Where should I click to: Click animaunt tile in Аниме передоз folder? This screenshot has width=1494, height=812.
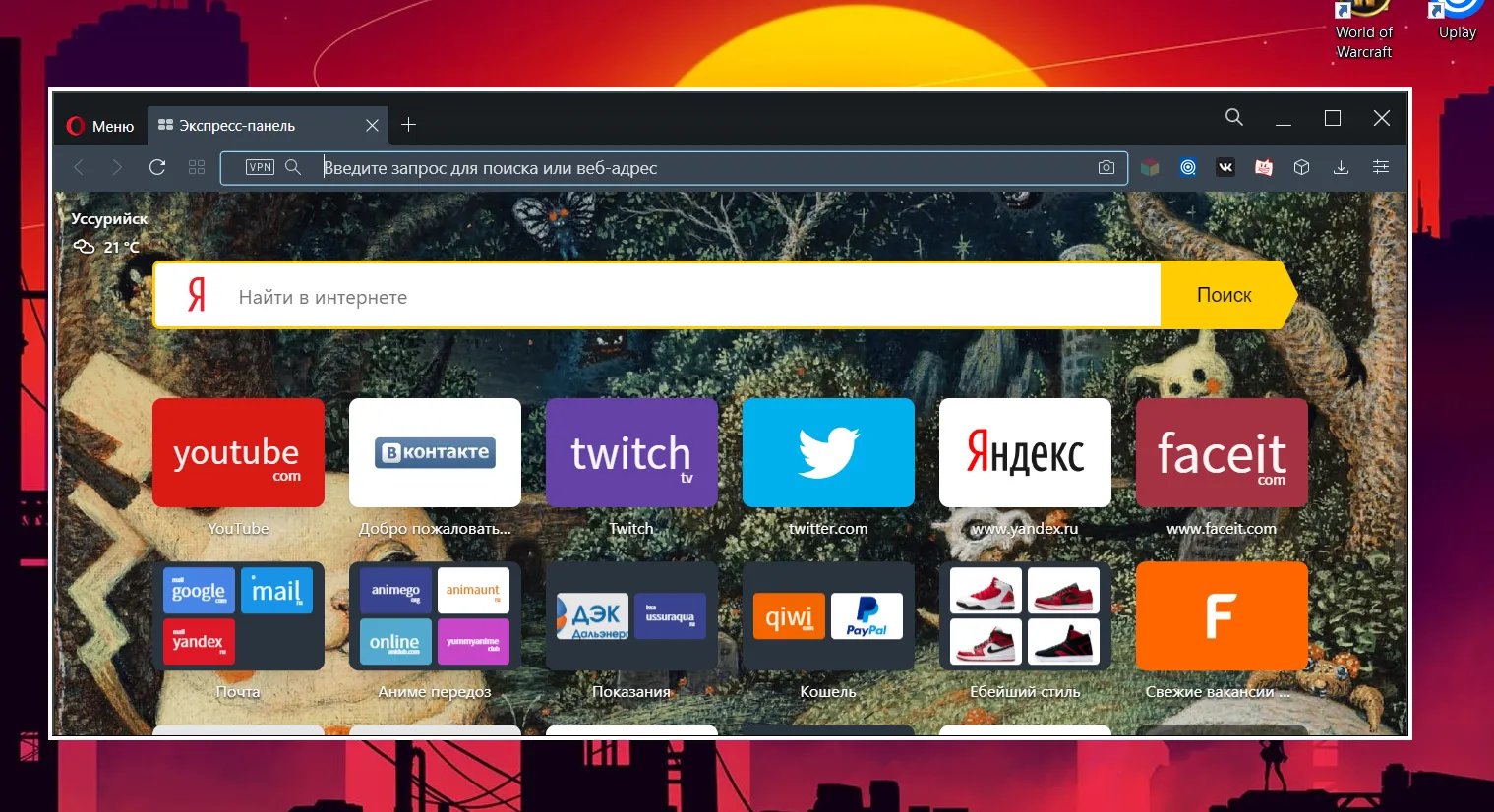pos(473,590)
